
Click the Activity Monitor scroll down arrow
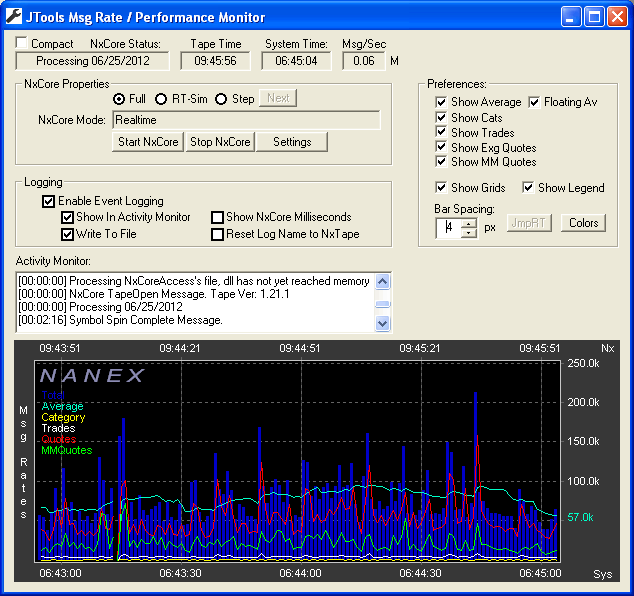pos(383,323)
